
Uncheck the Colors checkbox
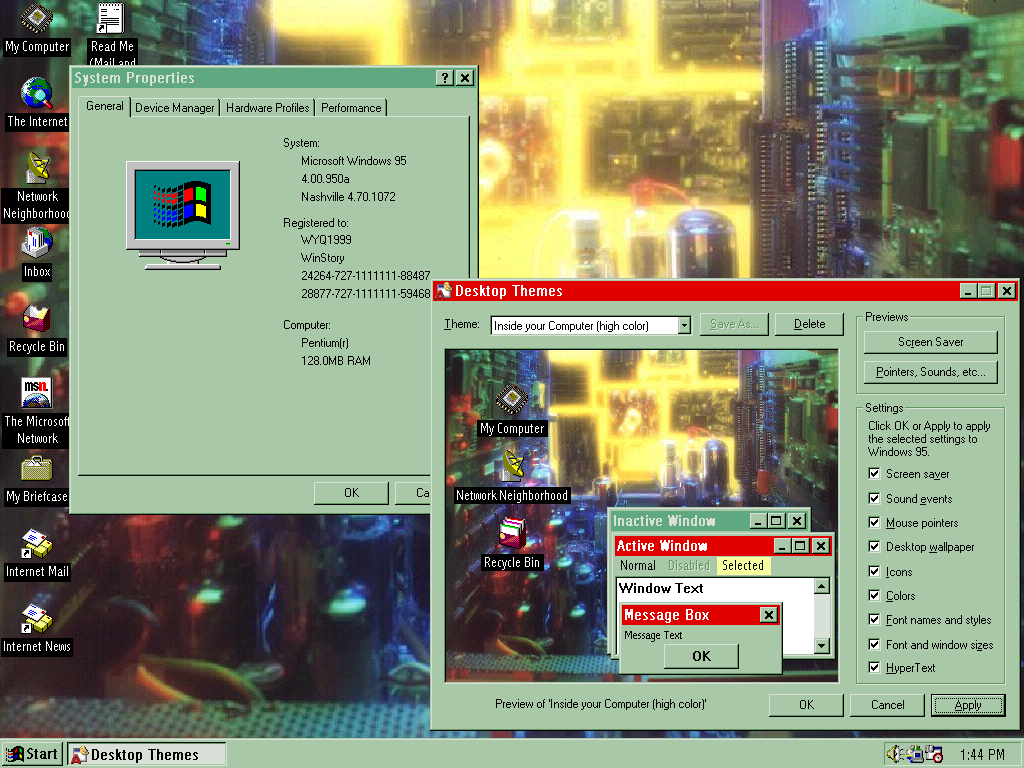[x=874, y=596]
